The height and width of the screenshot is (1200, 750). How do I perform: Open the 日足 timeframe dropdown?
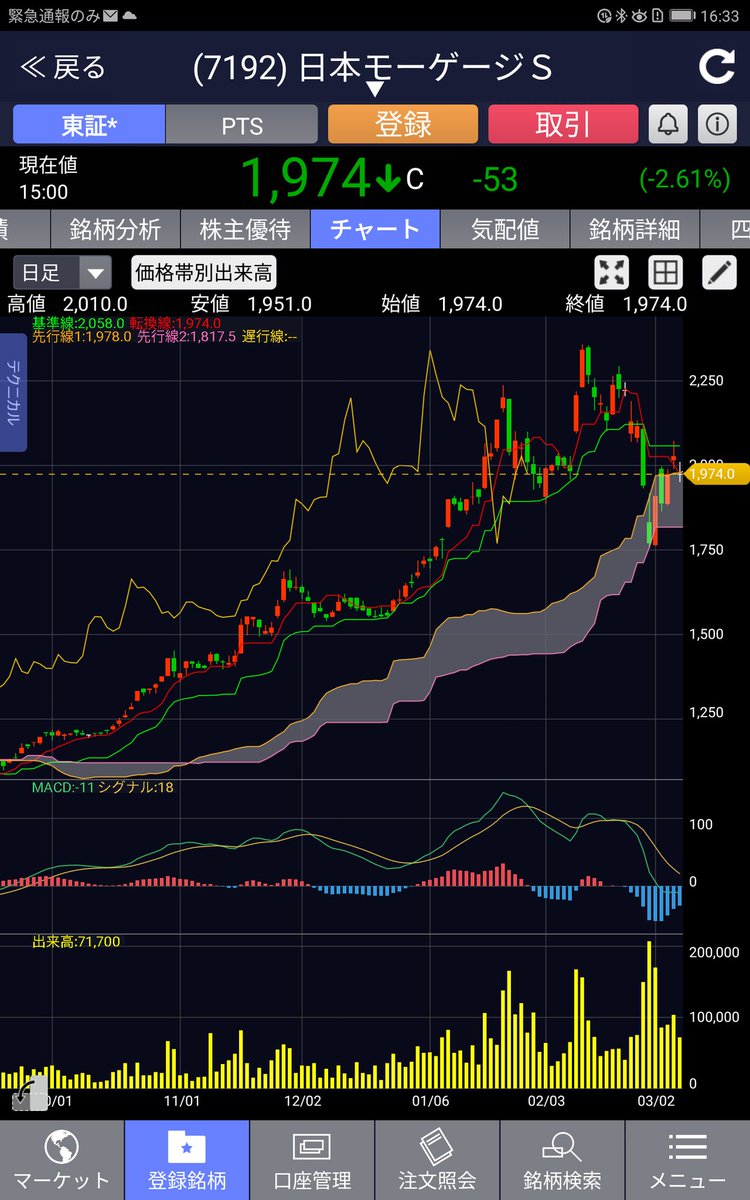(x=62, y=272)
